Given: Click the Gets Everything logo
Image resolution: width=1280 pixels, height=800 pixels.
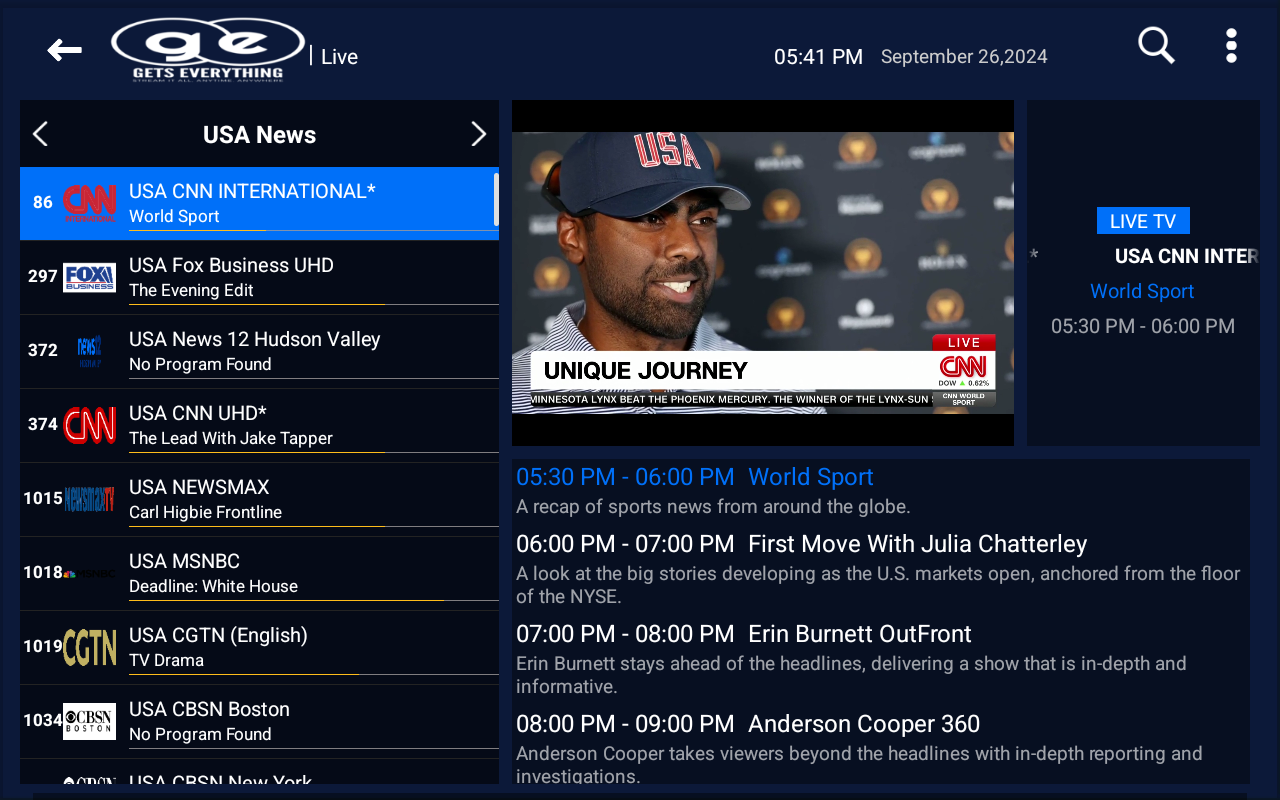Looking at the screenshot, I should [x=208, y=49].
